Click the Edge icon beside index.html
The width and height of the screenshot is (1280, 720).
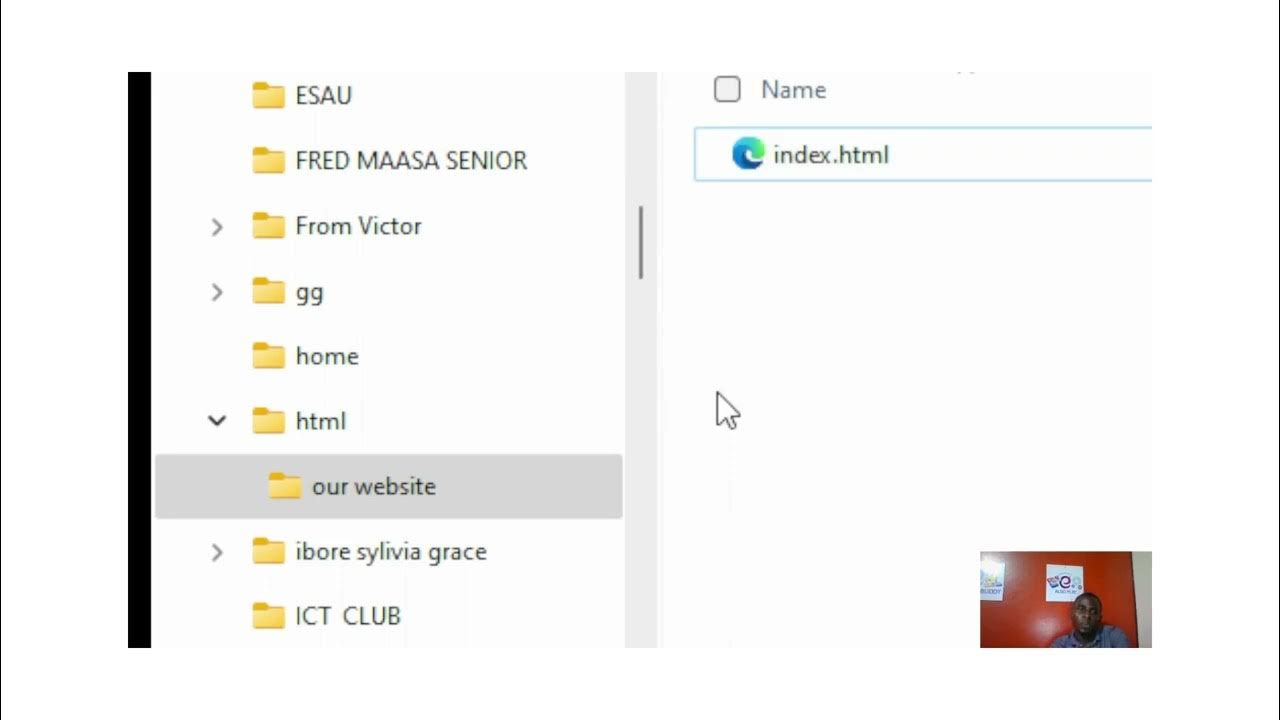tap(748, 154)
